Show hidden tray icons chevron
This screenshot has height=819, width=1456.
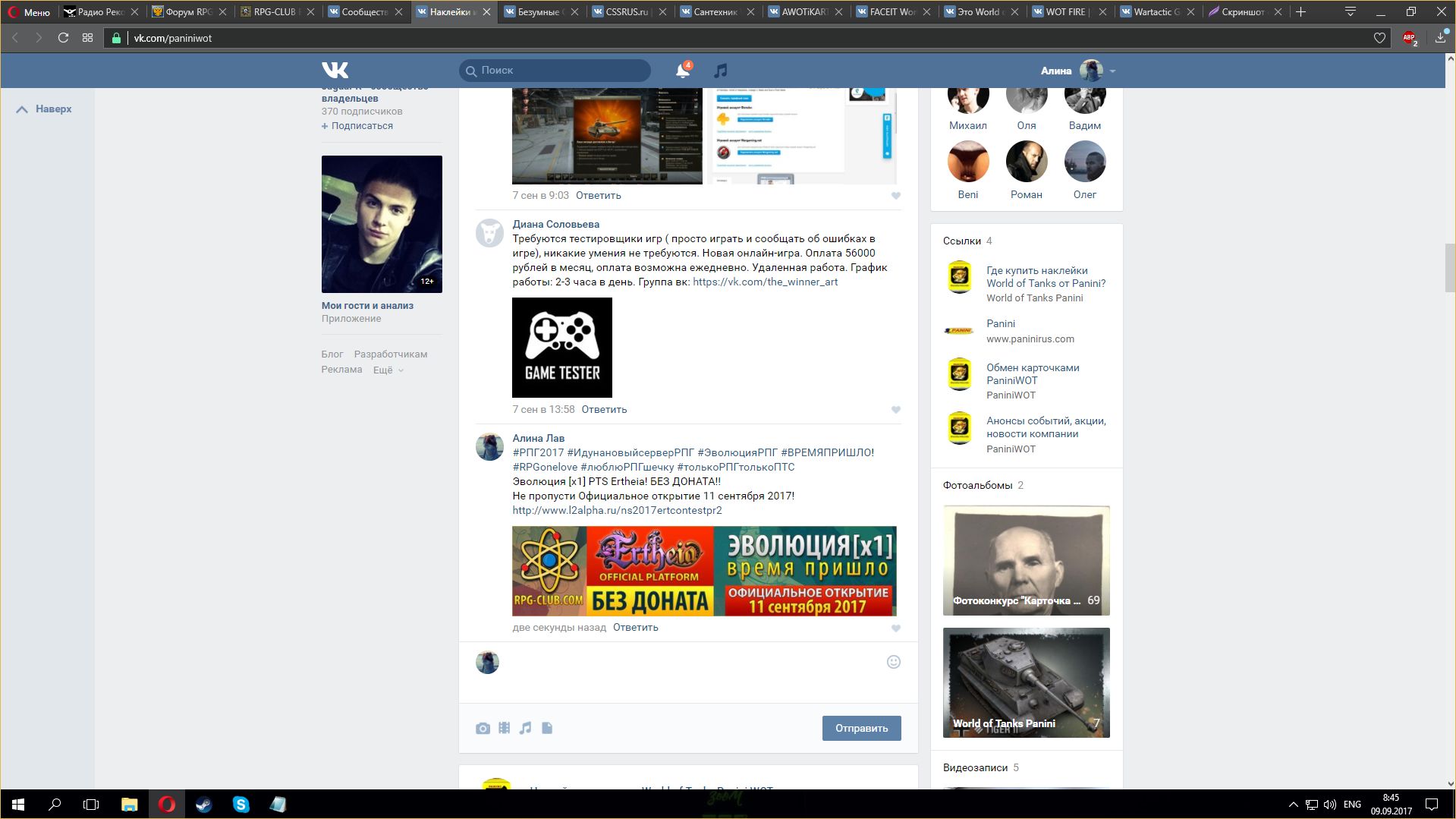(1293, 805)
